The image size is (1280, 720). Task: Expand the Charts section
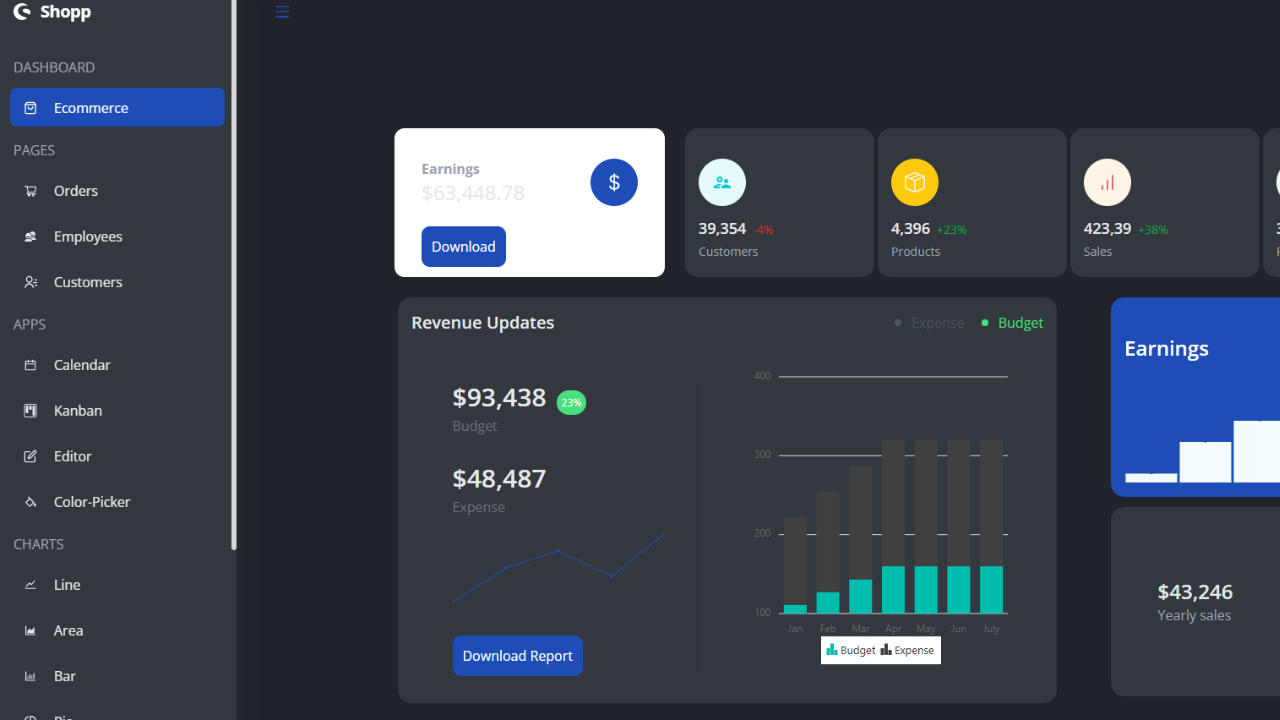[x=38, y=544]
